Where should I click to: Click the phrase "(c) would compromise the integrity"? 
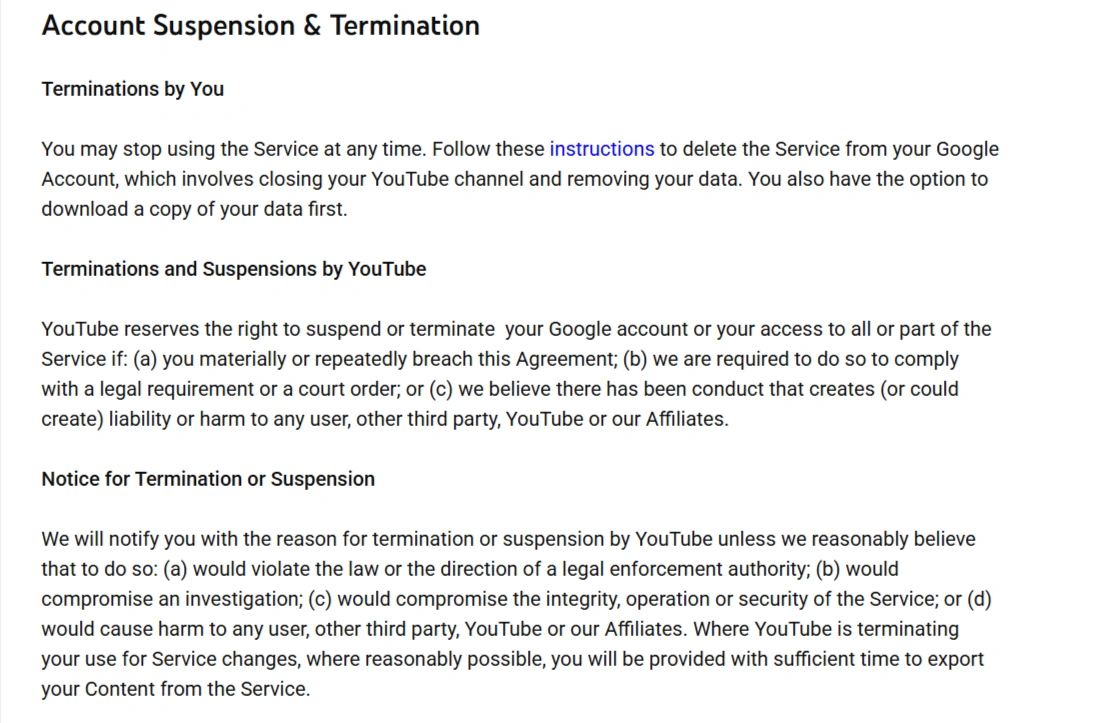pos(440,599)
